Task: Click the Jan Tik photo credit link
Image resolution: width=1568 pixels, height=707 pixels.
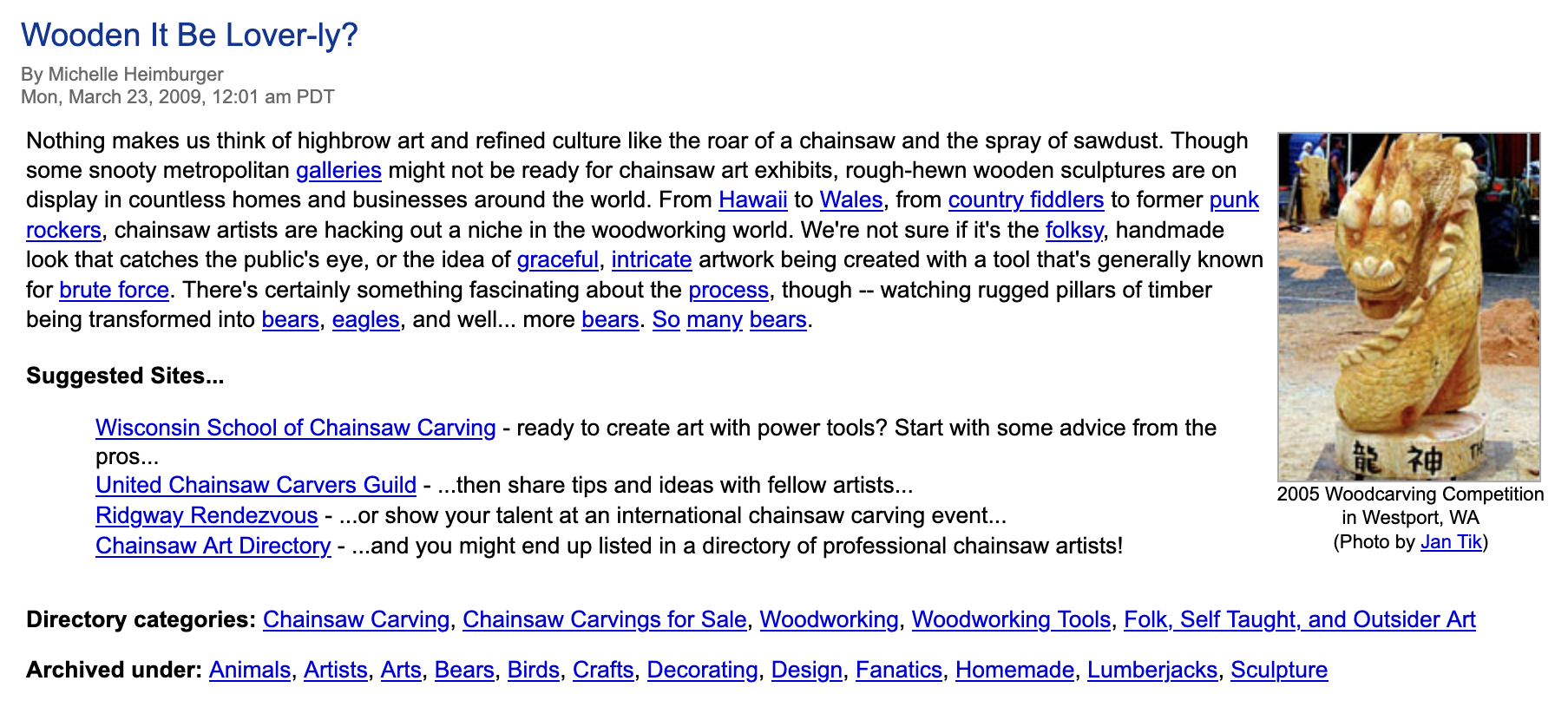Action: (x=1451, y=542)
